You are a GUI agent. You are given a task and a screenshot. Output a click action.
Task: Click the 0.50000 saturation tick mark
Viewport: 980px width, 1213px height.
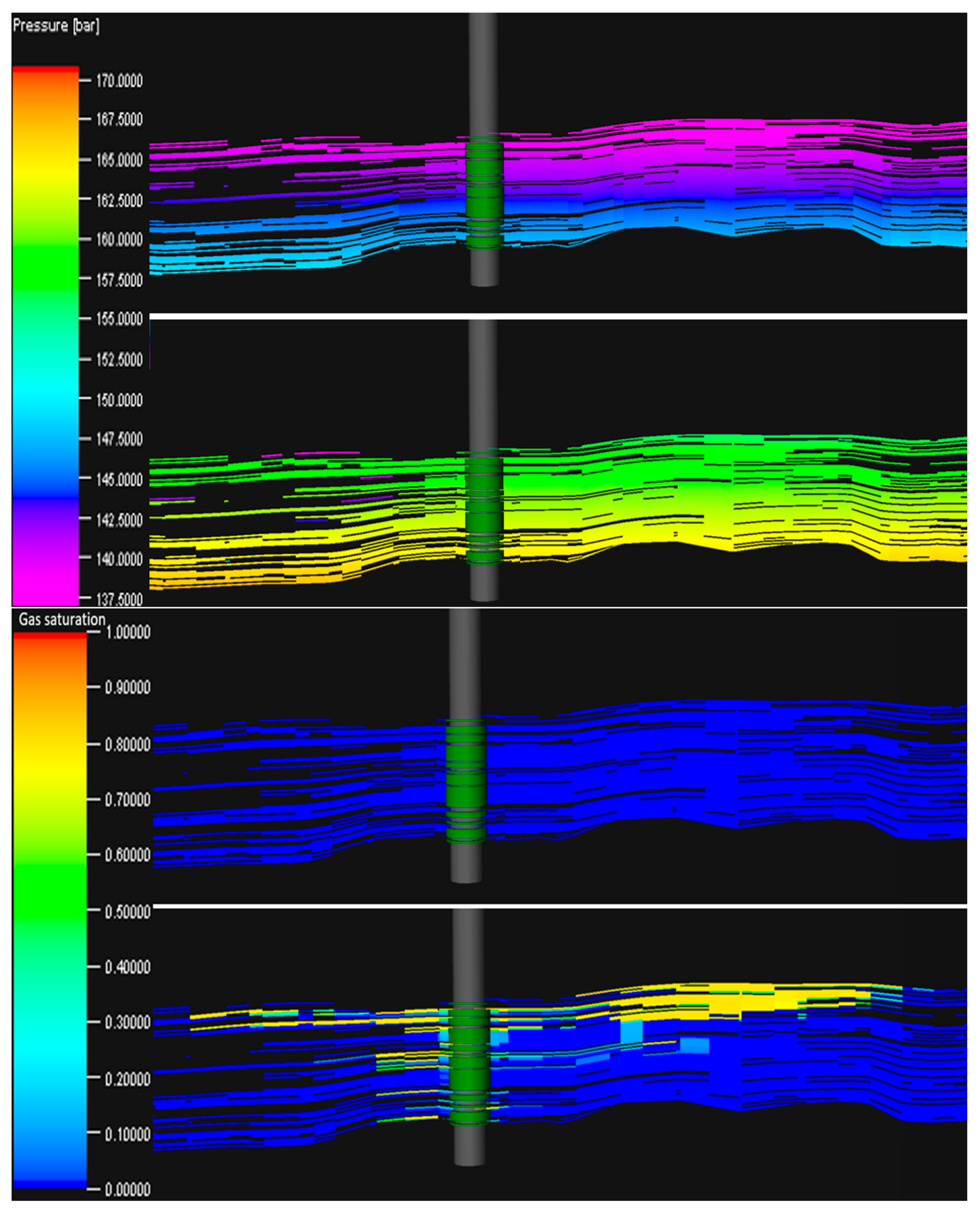(93, 910)
